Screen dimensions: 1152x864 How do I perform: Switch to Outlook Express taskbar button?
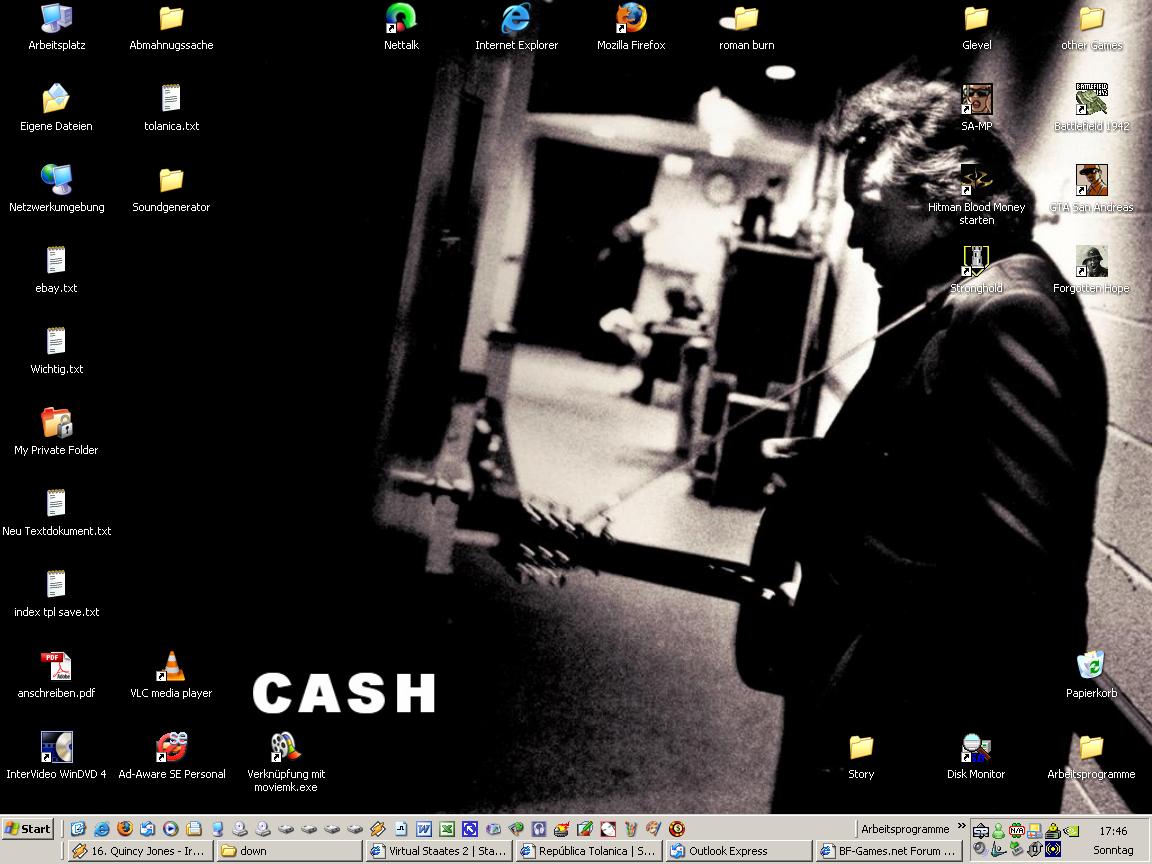pyautogui.click(x=739, y=851)
